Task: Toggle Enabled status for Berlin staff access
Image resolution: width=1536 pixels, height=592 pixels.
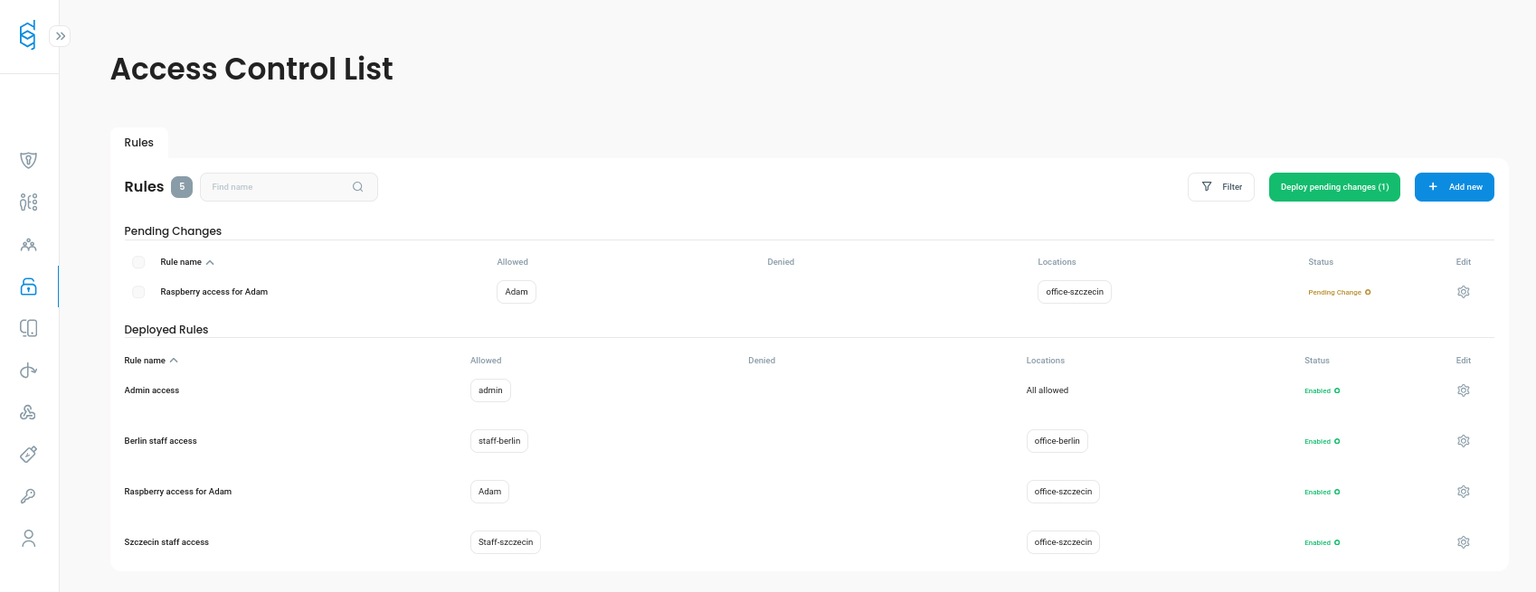Action: (x=1322, y=441)
